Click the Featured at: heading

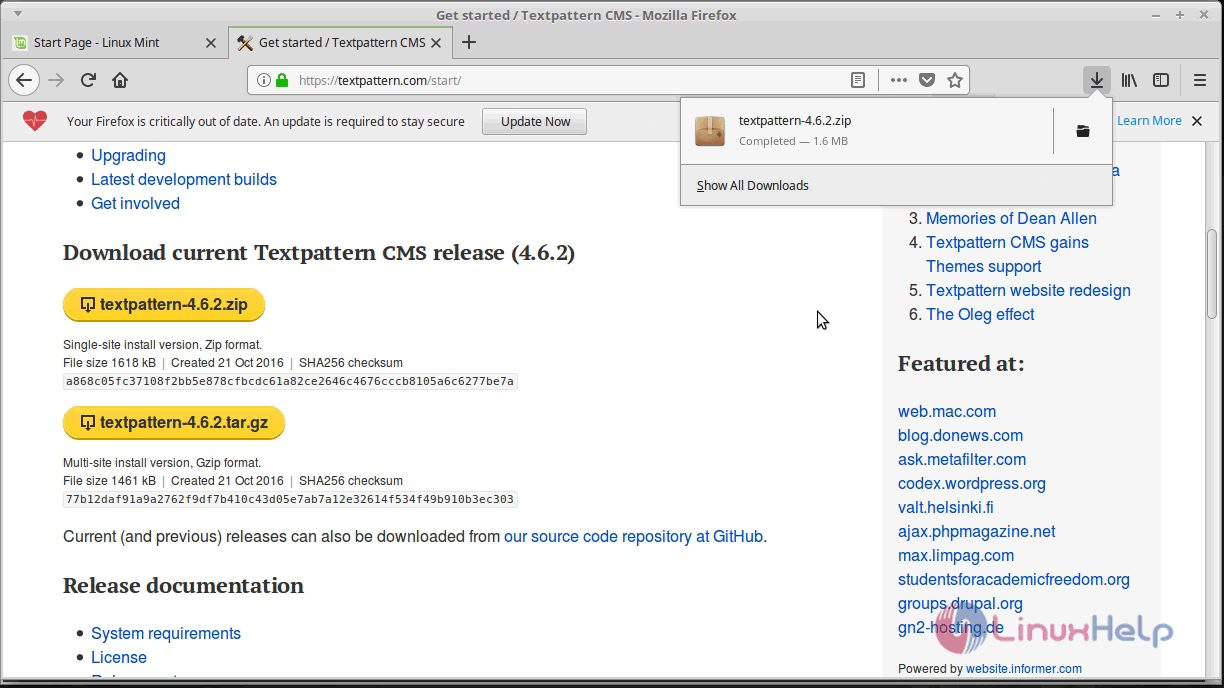click(961, 364)
